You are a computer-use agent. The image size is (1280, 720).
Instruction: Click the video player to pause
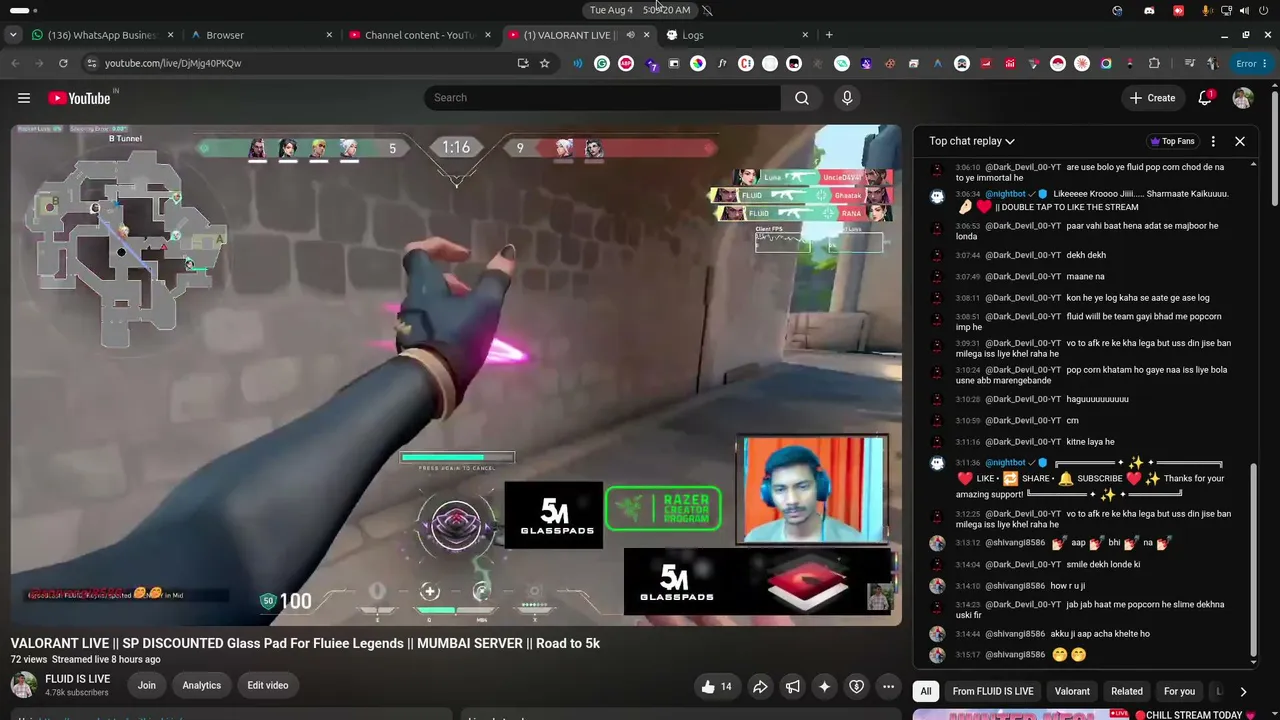pos(456,375)
